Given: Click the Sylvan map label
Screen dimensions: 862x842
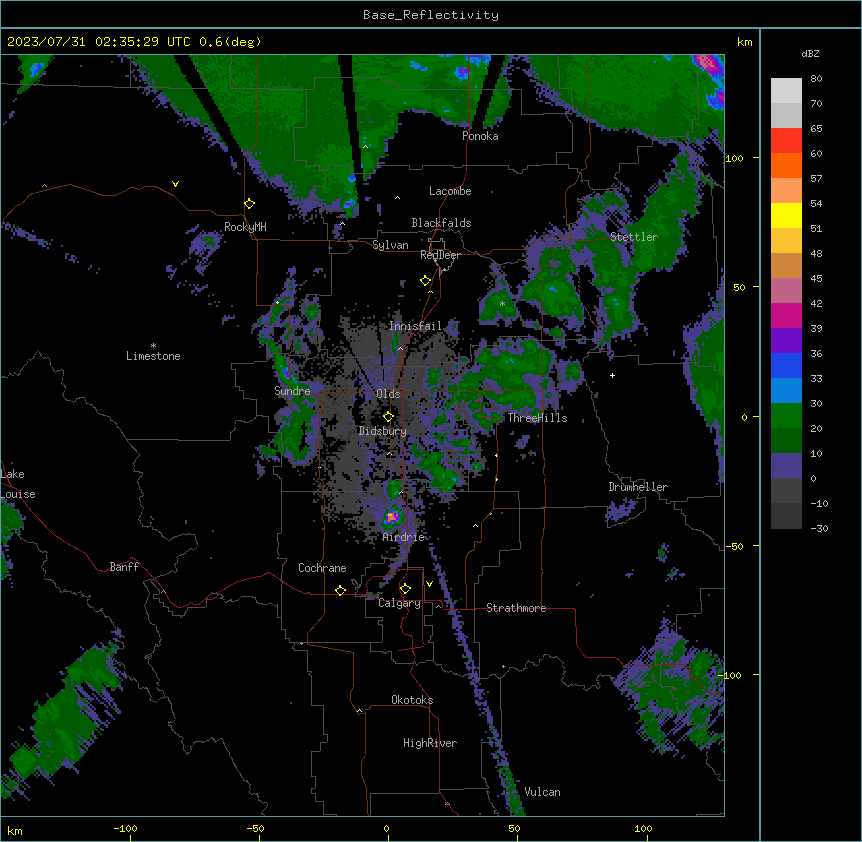Looking at the screenshot, I should [390, 245].
